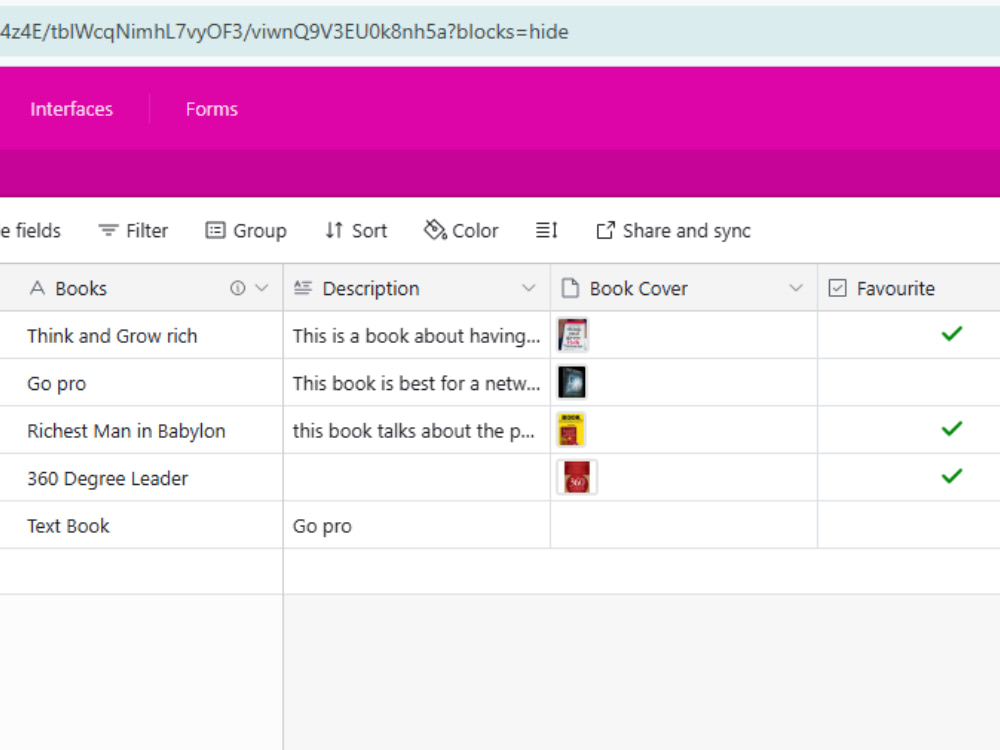Image resolution: width=1000 pixels, height=750 pixels.
Task: Expand the Books column dropdown arrow
Action: pos(261,288)
